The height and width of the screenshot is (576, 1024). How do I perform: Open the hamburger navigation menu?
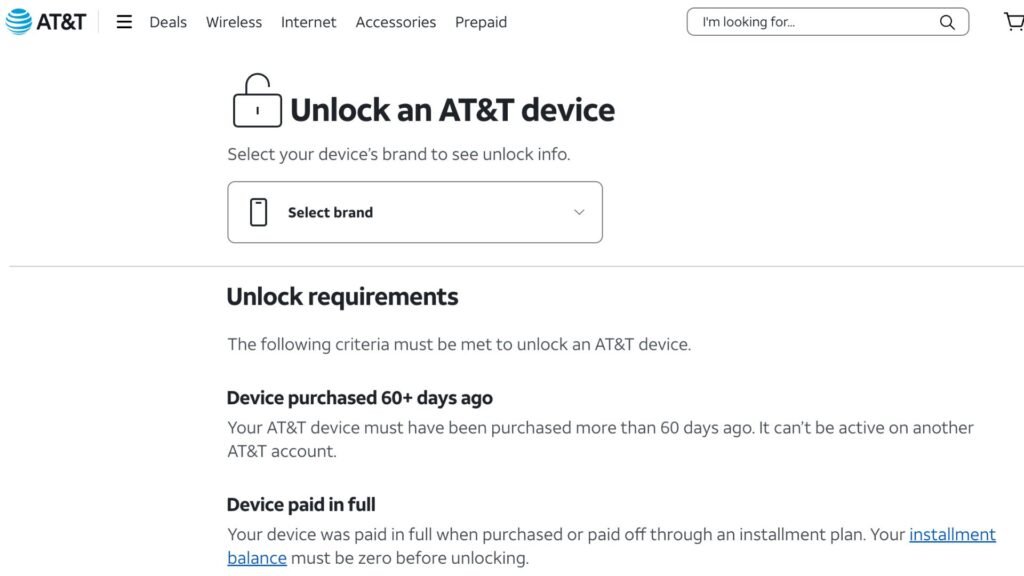tap(124, 21)
